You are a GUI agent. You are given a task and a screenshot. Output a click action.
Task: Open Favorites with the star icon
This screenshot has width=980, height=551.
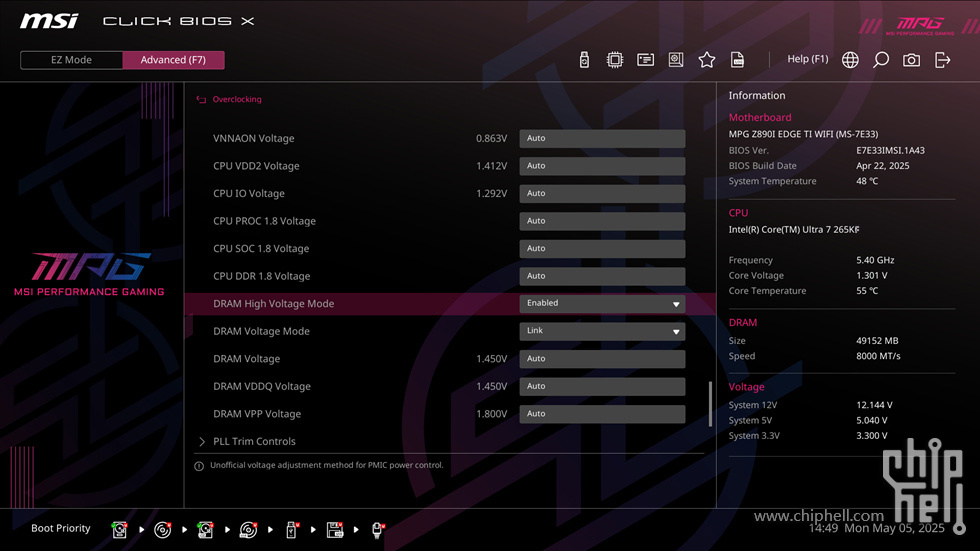706,59
